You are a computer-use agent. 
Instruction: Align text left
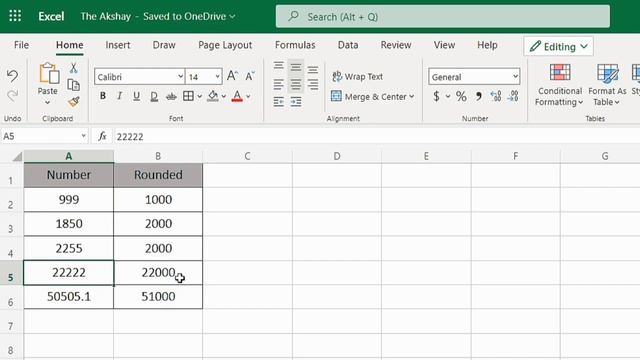click(279, 84)
